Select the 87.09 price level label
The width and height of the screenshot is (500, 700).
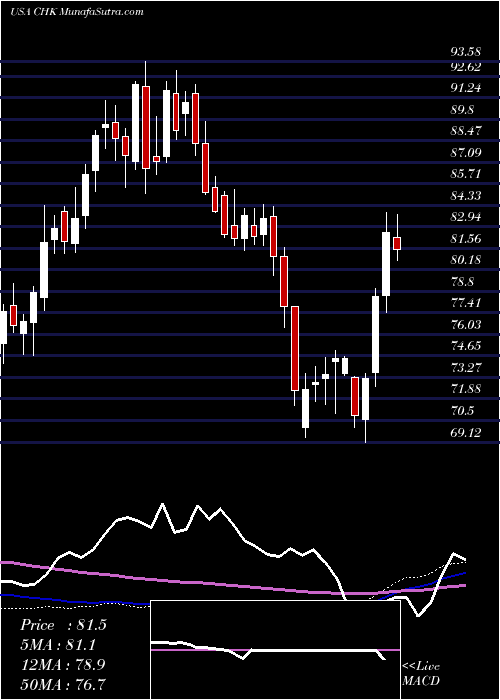466,153
